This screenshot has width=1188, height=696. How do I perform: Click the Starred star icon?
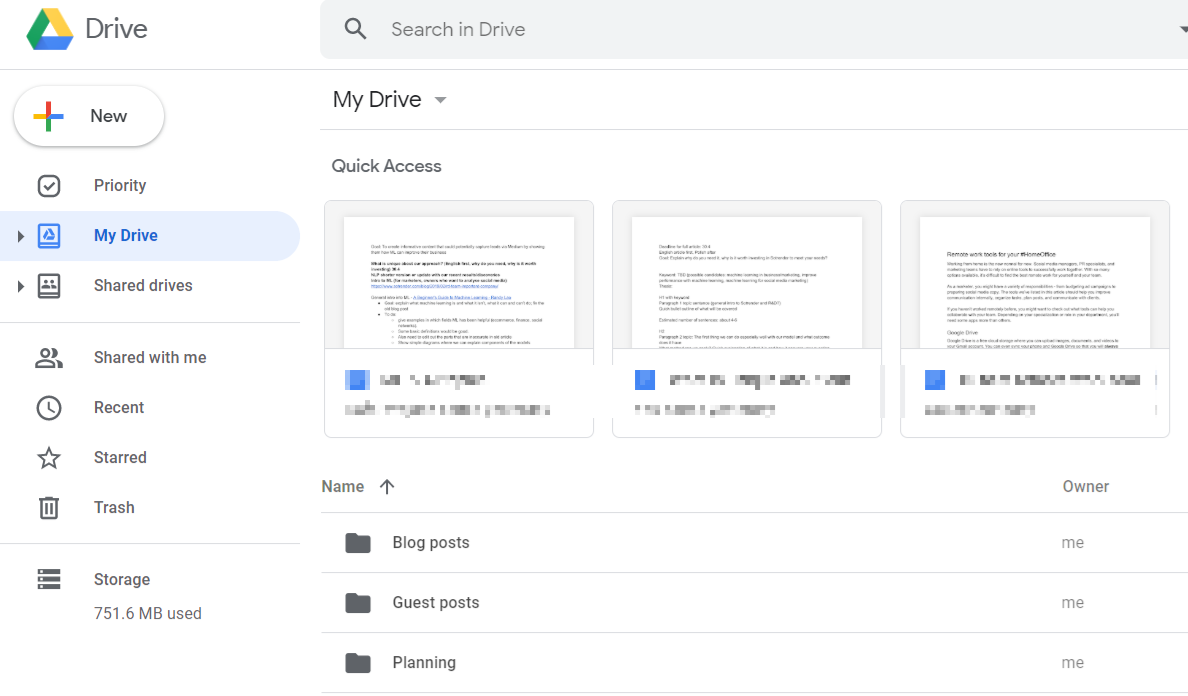pyautogui.click(x=48, y=458)
